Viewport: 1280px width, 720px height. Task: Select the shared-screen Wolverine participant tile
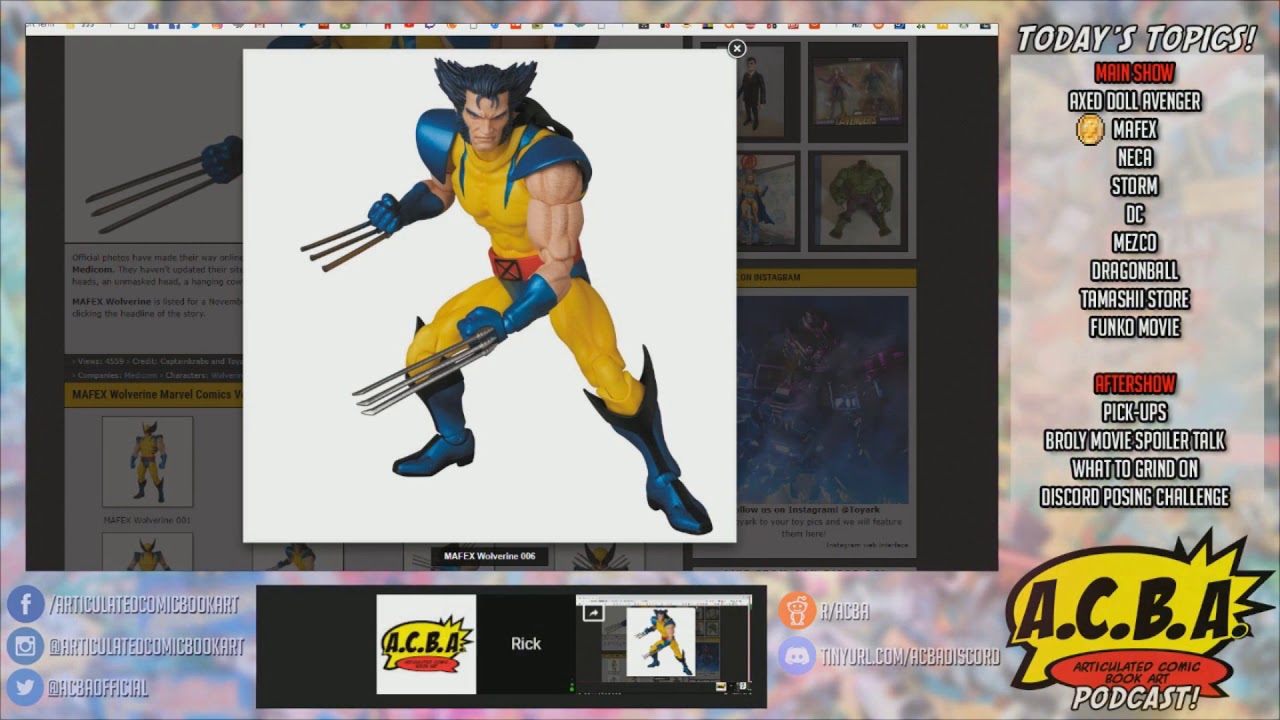click(664, 644)
